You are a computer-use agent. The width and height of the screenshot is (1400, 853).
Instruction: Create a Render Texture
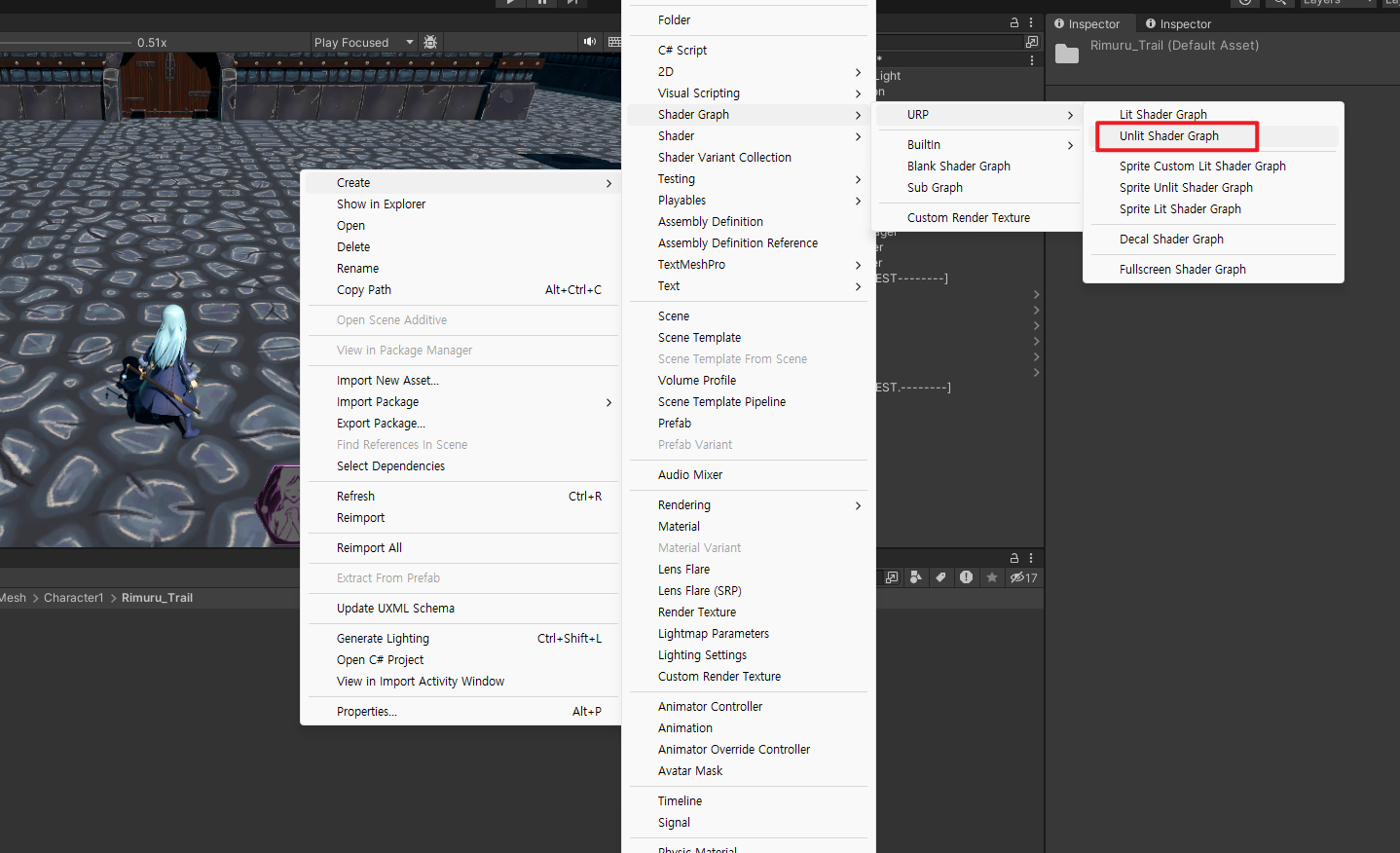click(x=748, y=612)
